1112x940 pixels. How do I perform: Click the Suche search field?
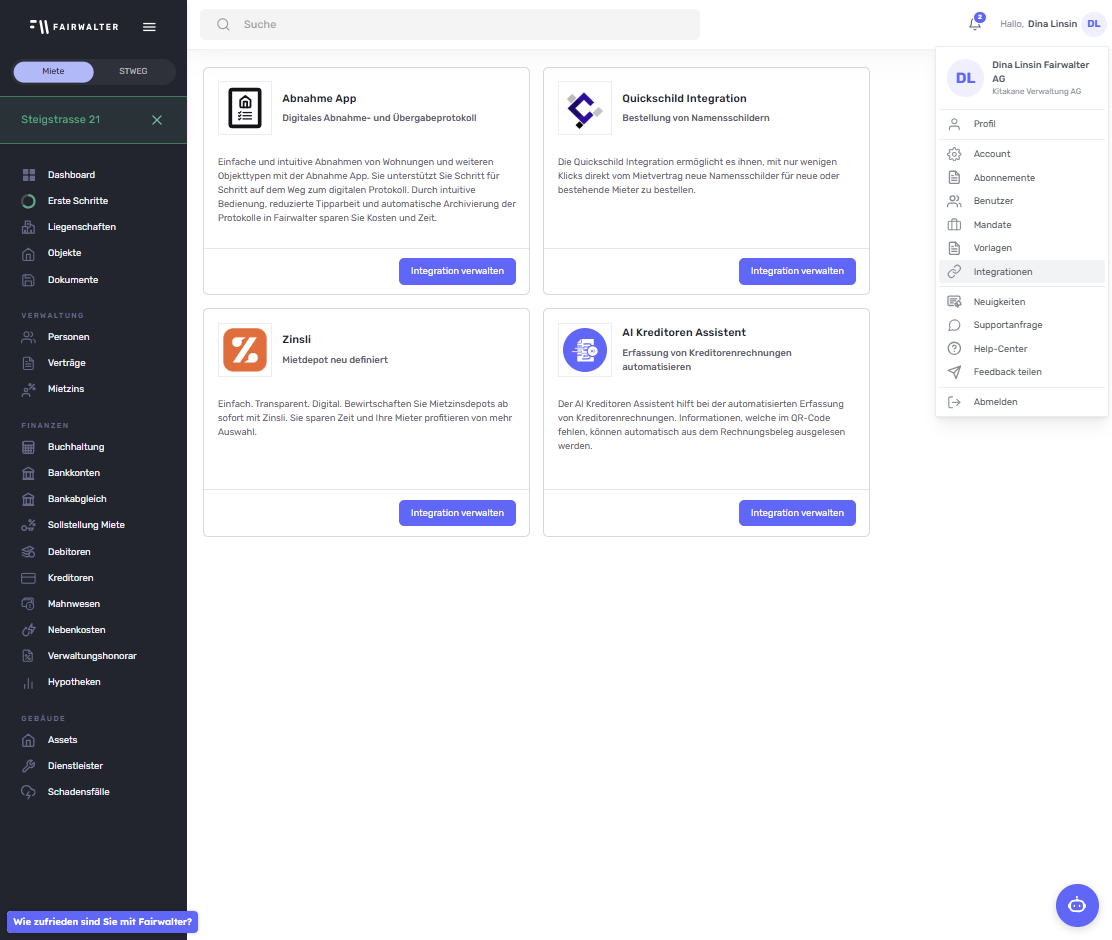coord(448,24)
